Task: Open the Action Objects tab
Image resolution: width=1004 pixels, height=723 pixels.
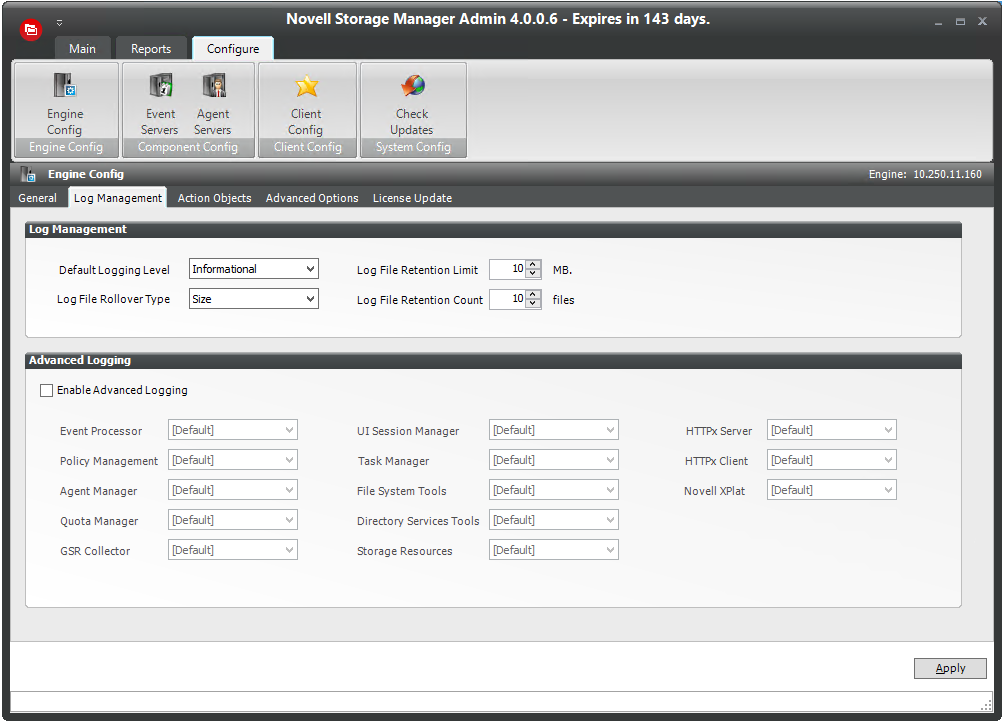Action: pos(215,198)
